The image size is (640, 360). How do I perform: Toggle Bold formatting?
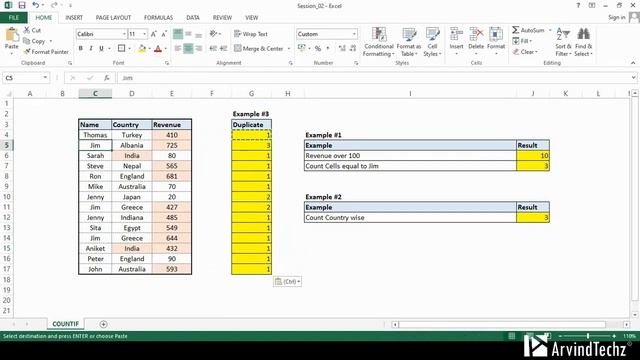(x=81, y=49)
